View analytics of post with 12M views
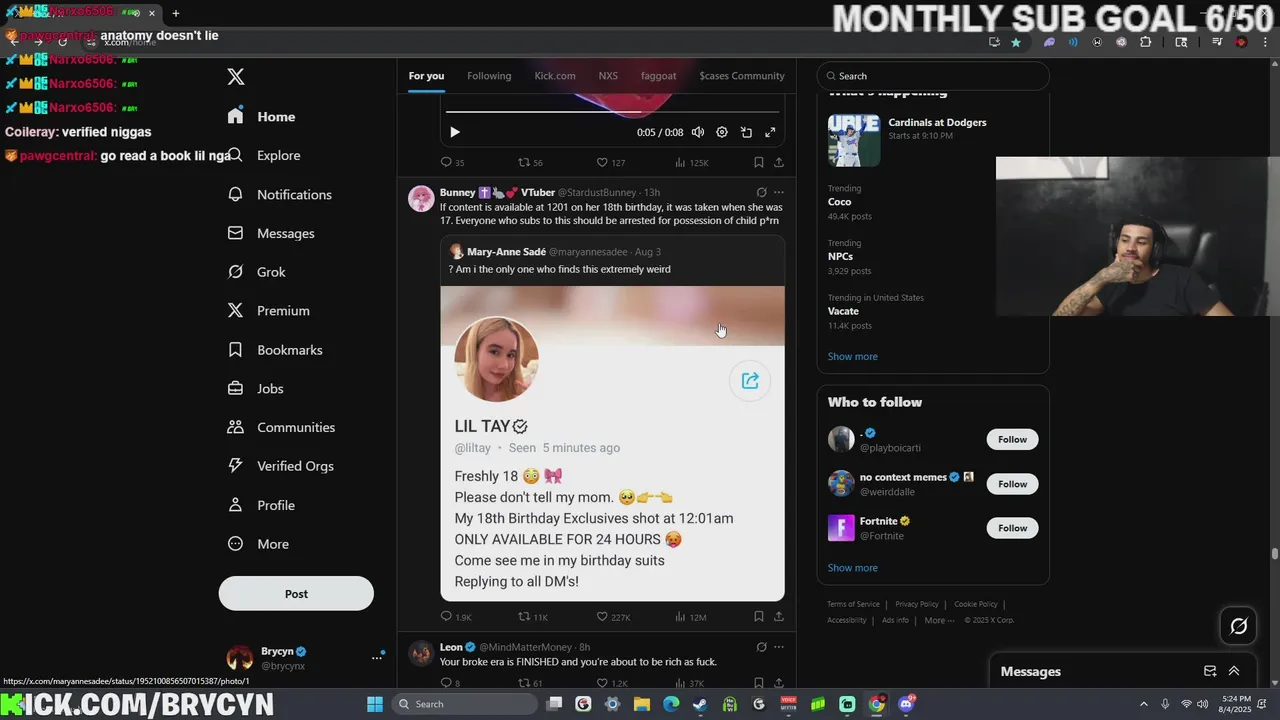Screen dimensions: 1280x720 click(691, 617)
